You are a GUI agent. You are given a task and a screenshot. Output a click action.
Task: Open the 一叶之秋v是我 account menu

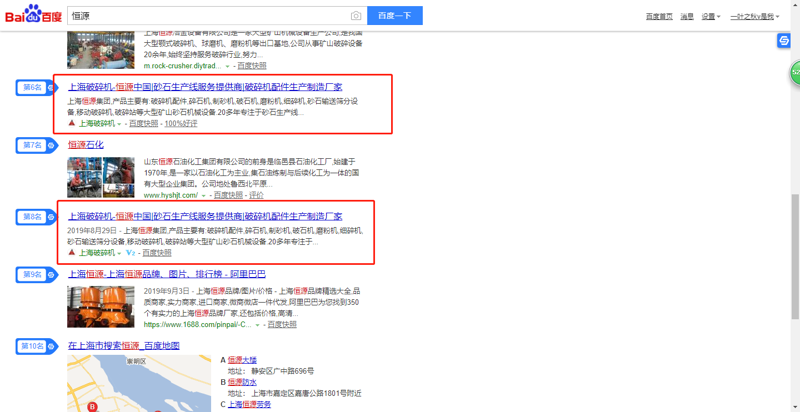[x=755, y=16]
